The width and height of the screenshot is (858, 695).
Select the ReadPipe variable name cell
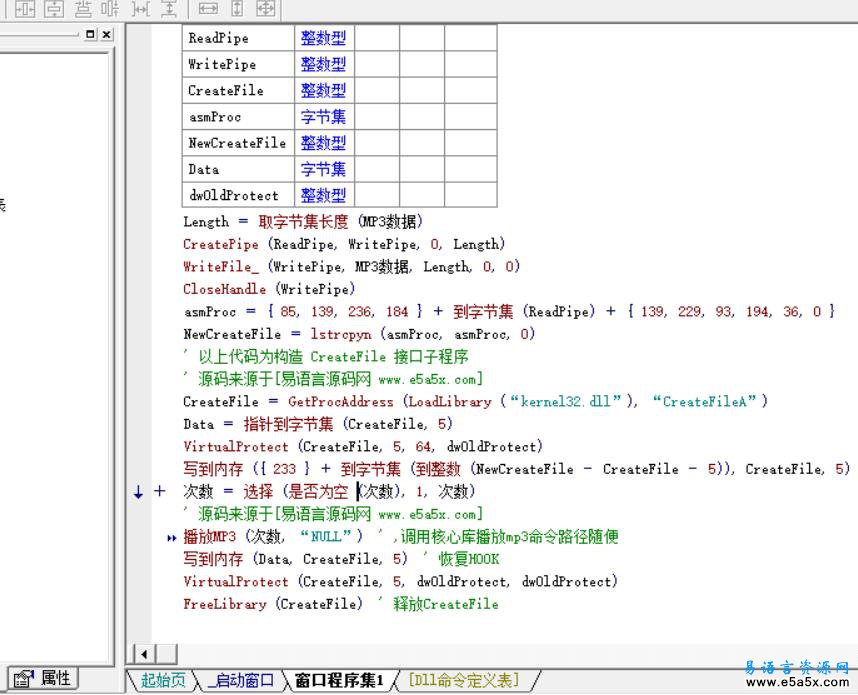pyautogui.click(x=238, y=38)
